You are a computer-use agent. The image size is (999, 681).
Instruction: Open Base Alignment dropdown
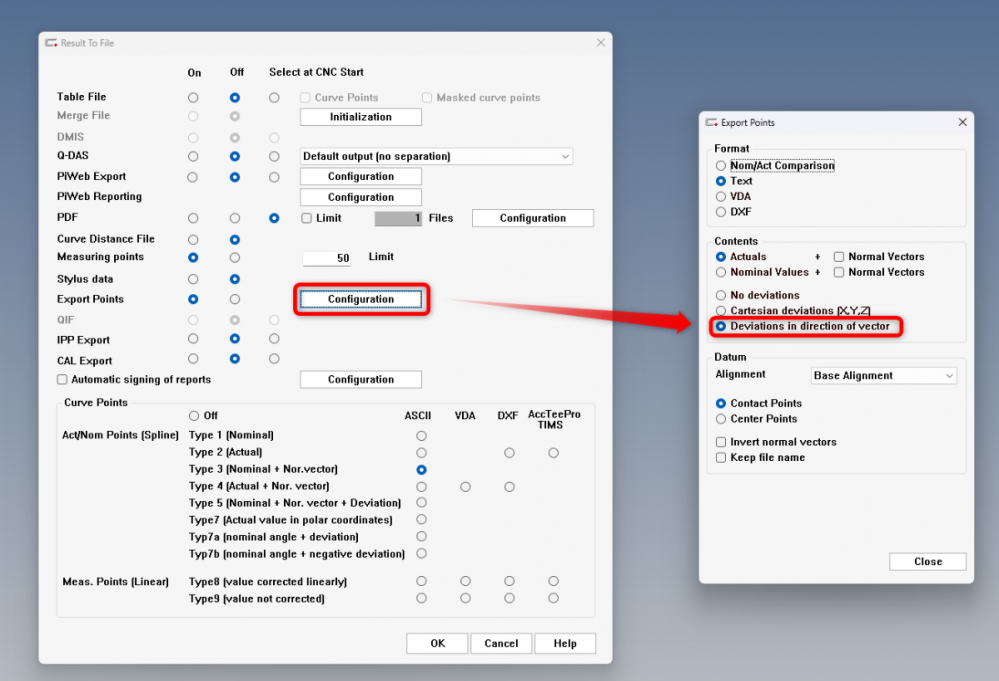tap(884, 375)
